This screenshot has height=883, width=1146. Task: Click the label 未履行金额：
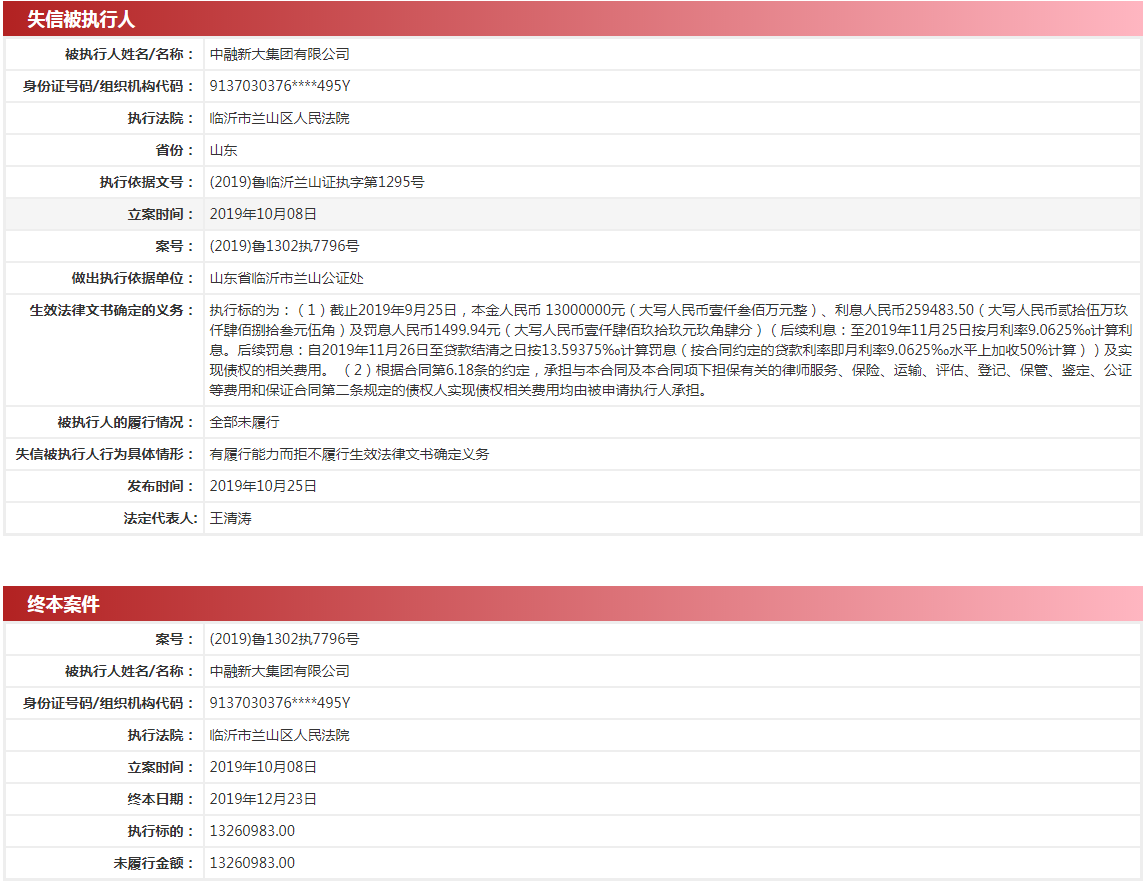(155, 863)
